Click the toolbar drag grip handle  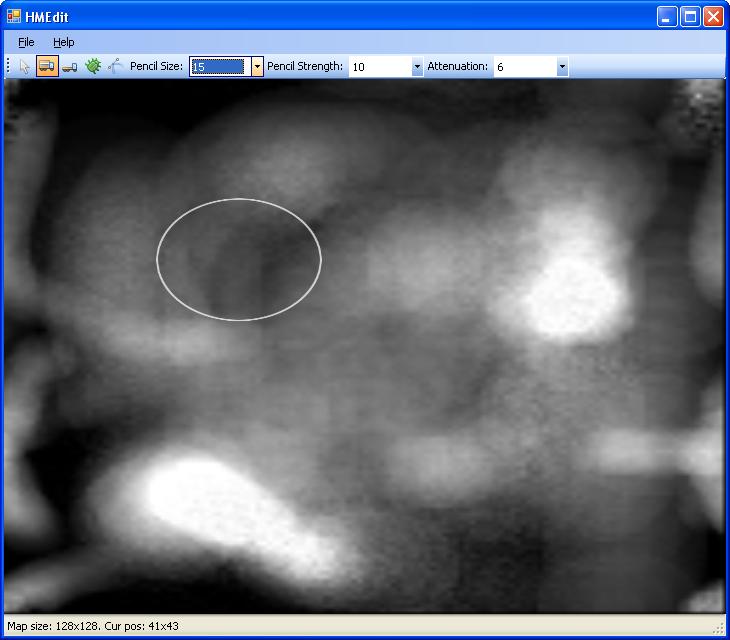click(x=8, y=66)
